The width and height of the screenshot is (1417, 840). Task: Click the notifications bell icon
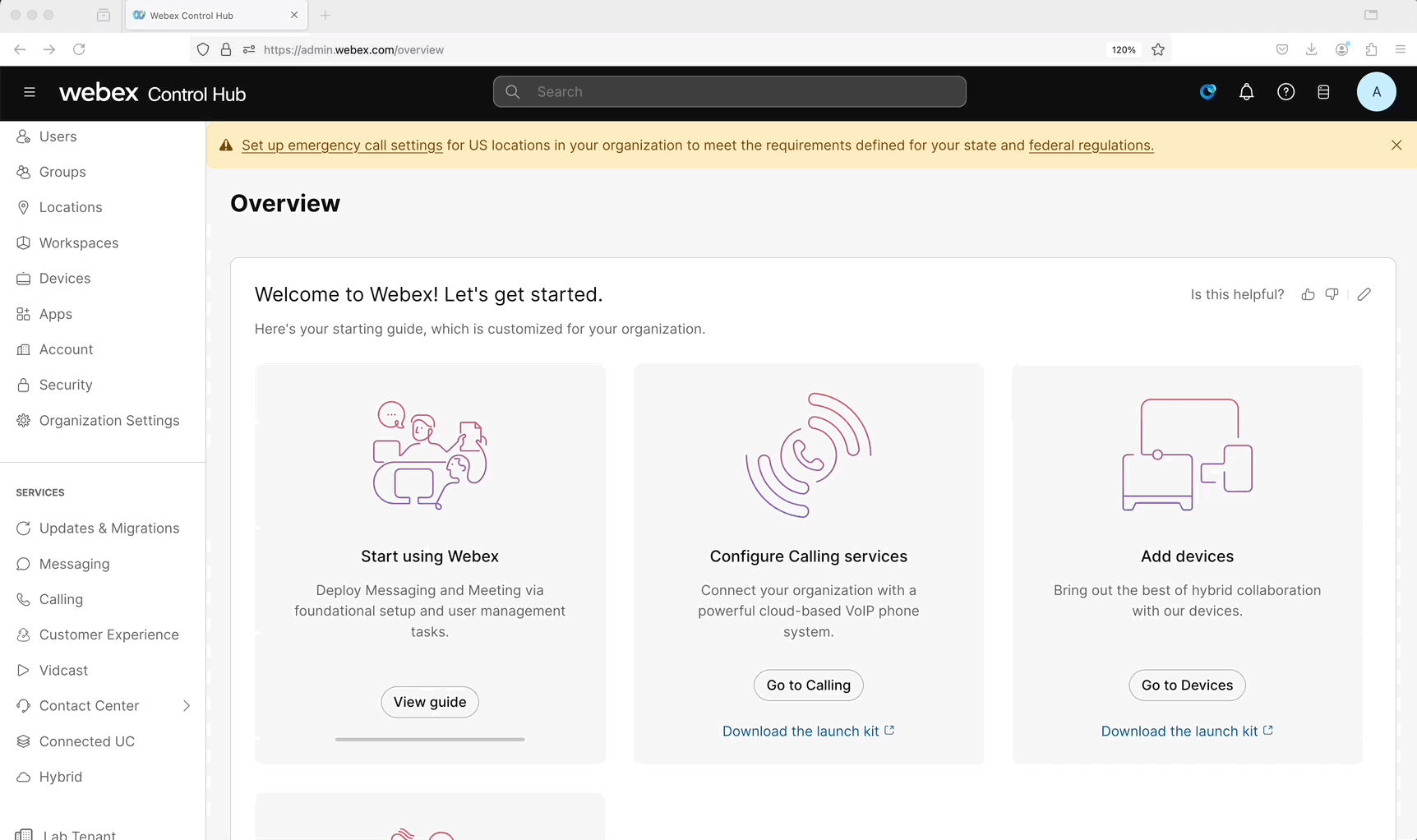[1246, 92]
